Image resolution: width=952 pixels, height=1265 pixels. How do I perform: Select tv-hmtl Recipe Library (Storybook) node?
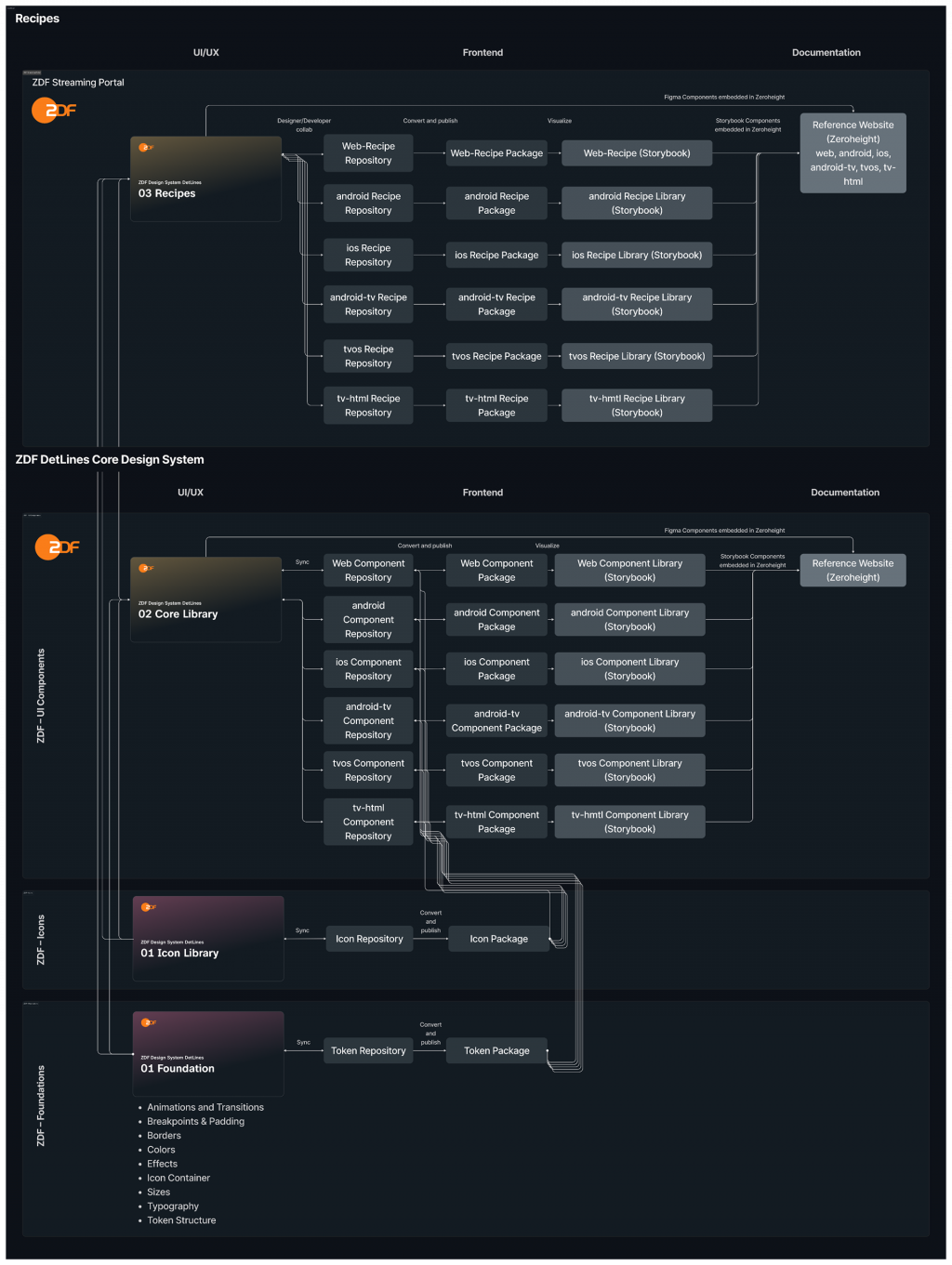(x=637, y=406)
